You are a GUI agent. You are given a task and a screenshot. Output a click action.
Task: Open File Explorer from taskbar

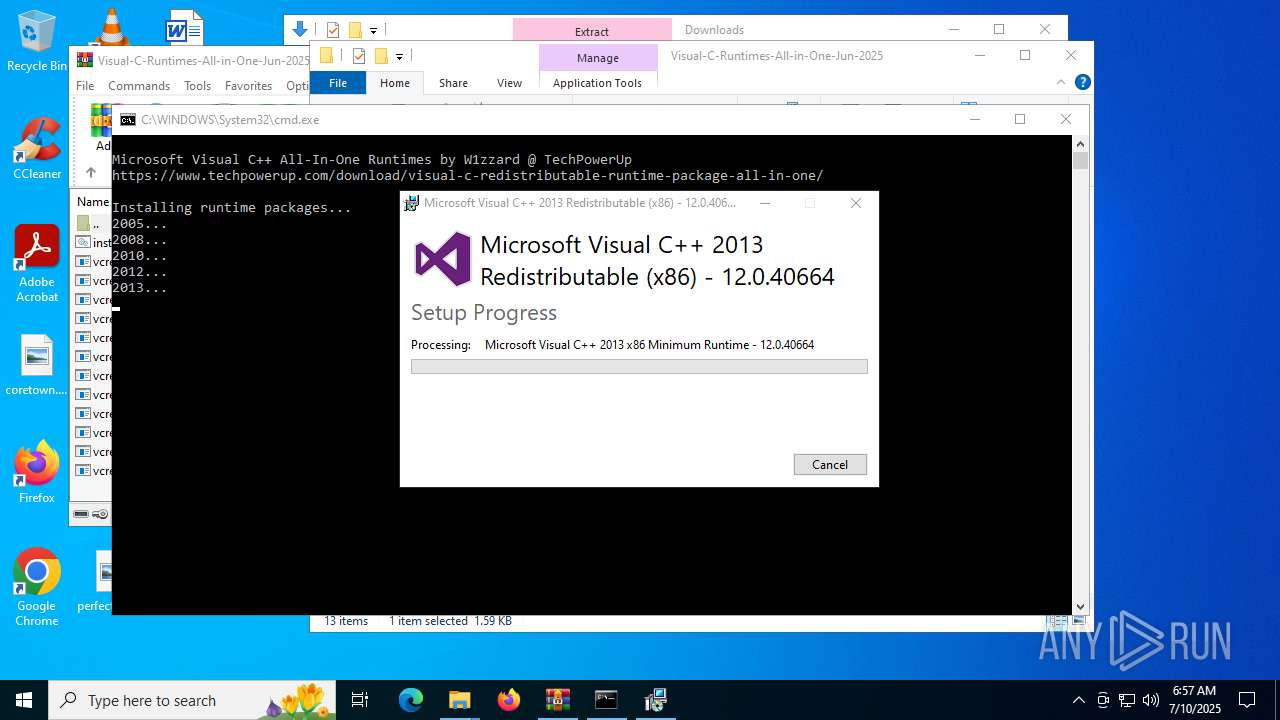click(460, 700)
